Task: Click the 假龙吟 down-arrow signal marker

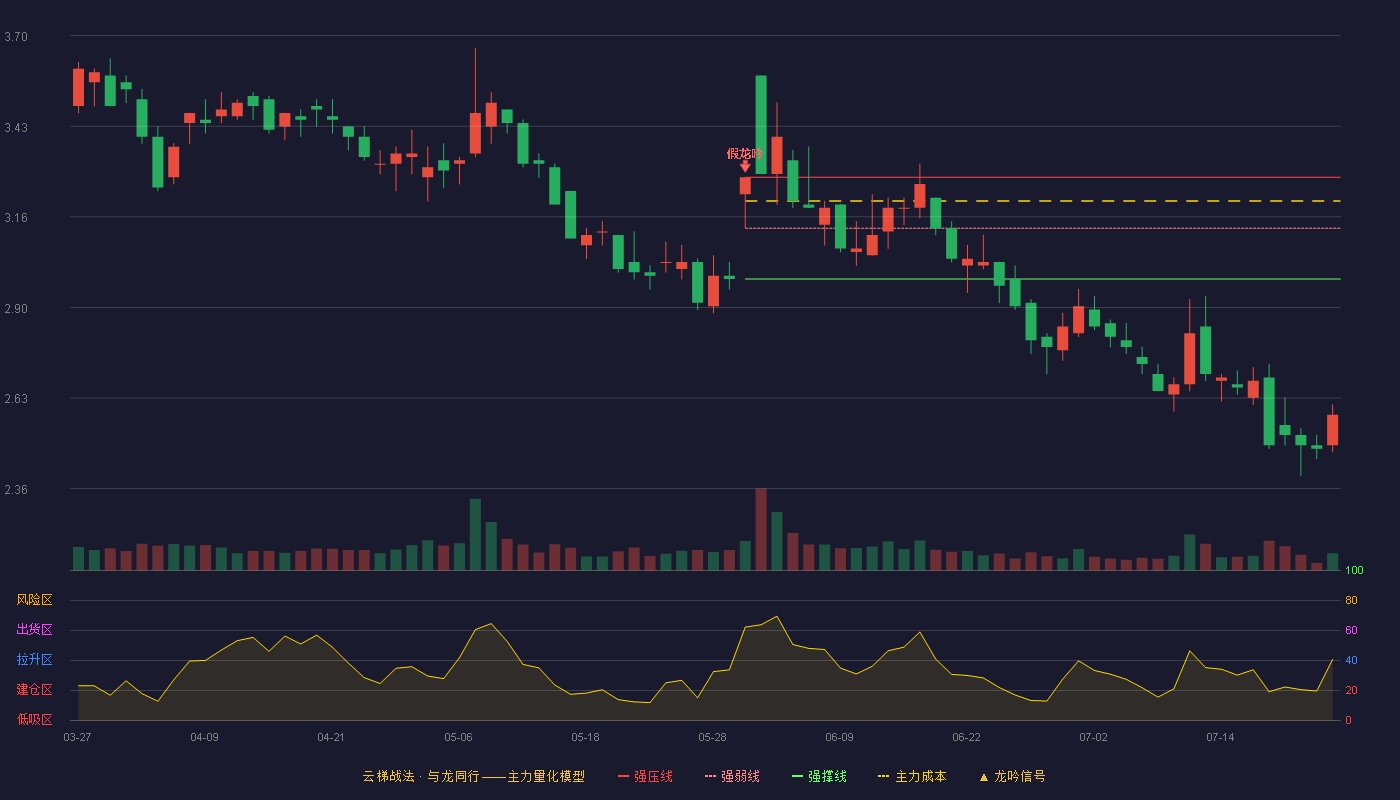Action: pyautogui.click(x=745, y=166)
